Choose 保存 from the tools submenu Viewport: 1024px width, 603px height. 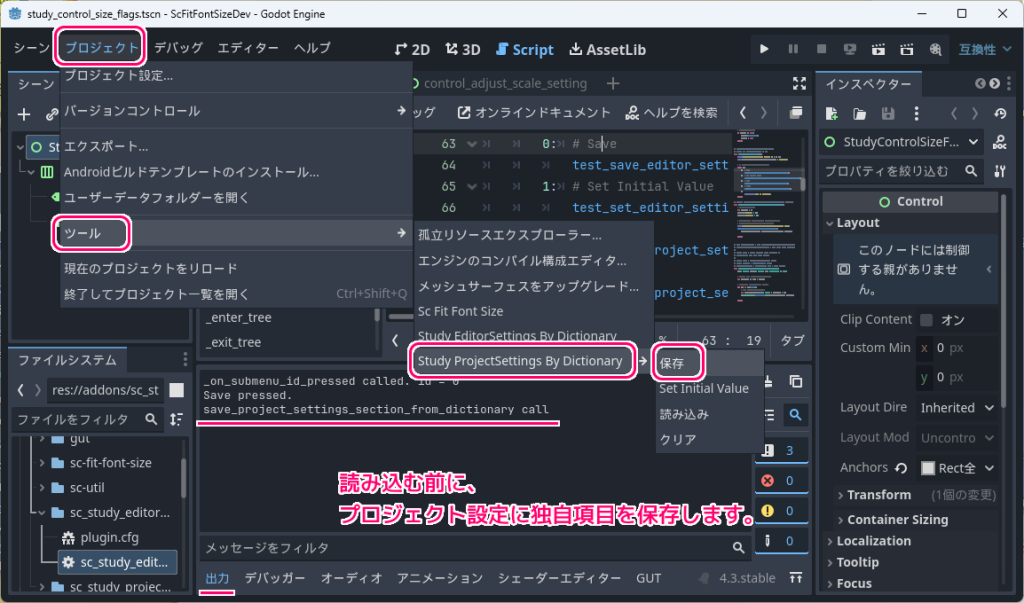point(677,361)
